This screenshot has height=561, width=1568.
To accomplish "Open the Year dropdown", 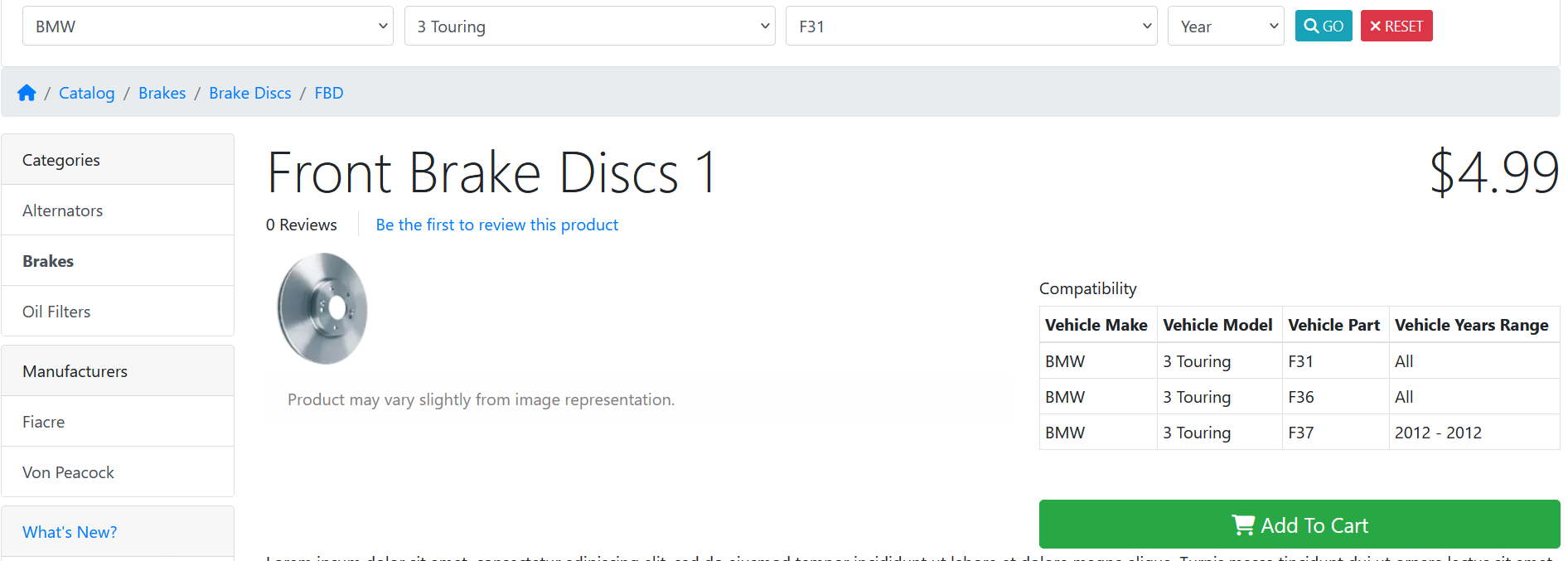I will 1226,27.
